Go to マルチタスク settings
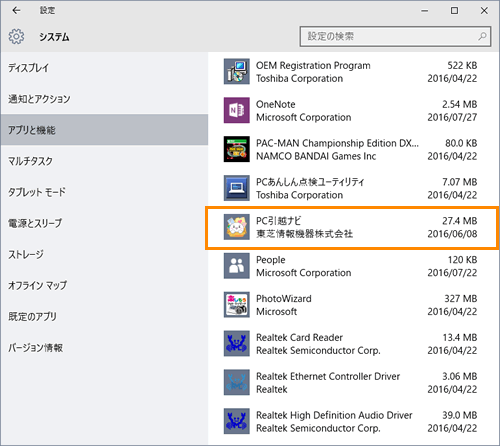 click(x=104, y=161)
